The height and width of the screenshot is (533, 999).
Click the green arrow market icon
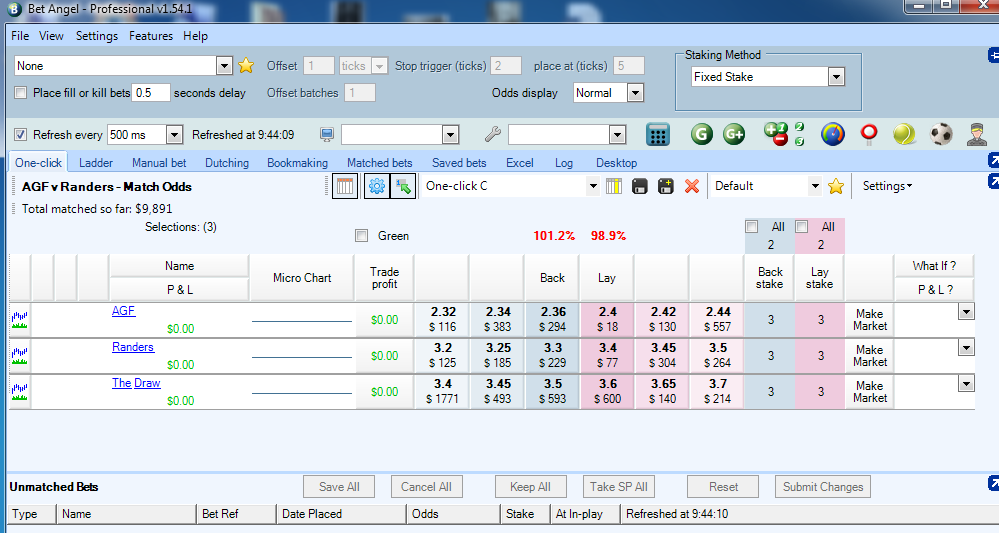pyautogui.click(x=403, y=187)
